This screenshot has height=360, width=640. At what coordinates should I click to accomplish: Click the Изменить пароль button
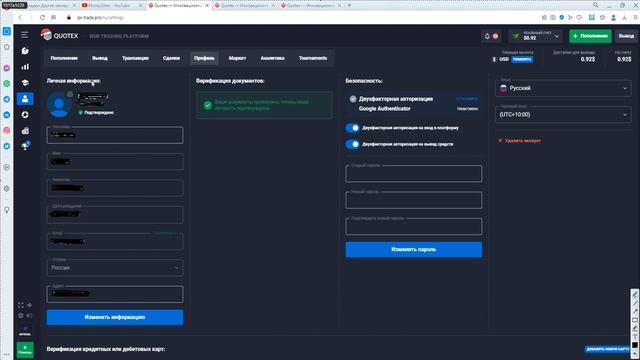point(413,249)
